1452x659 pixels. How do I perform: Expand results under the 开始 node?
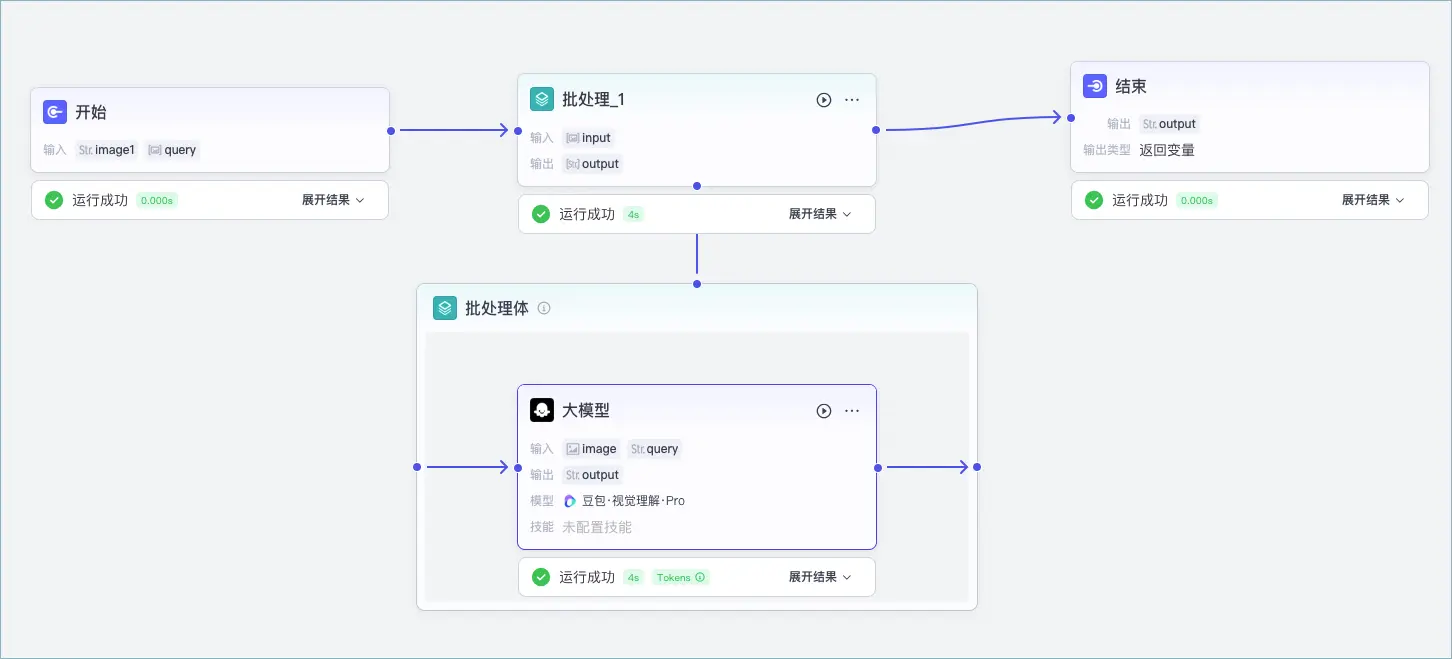coord(333,200)
